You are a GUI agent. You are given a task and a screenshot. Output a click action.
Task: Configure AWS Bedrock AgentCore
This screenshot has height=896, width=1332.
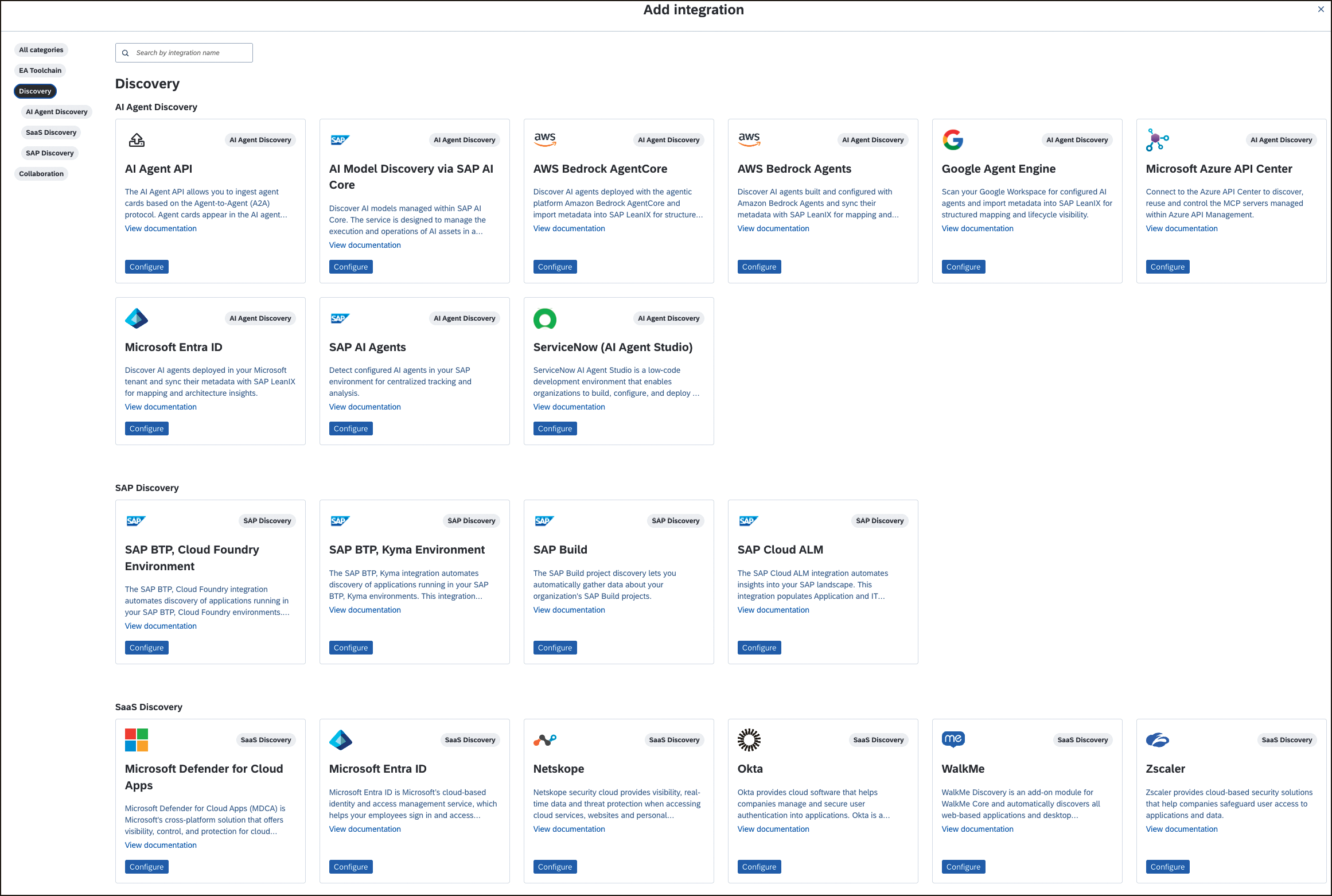click(555, 267)
